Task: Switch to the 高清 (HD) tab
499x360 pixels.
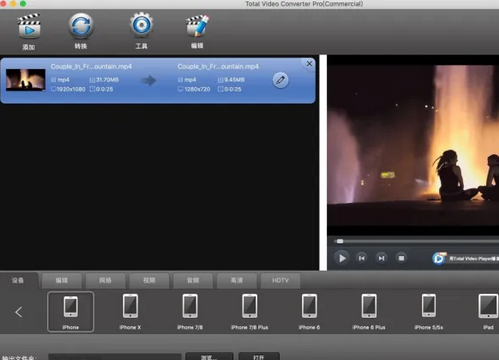Action: (x=237, y=281)
